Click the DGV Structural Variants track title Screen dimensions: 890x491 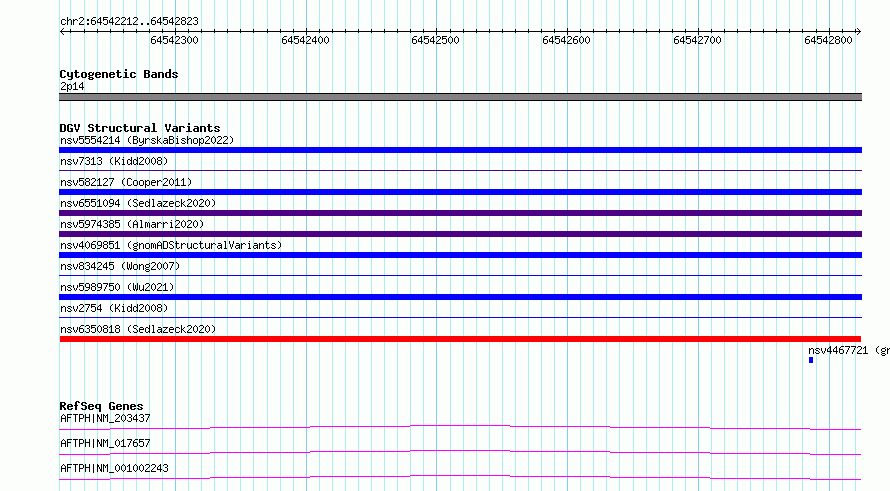point(140,128)
